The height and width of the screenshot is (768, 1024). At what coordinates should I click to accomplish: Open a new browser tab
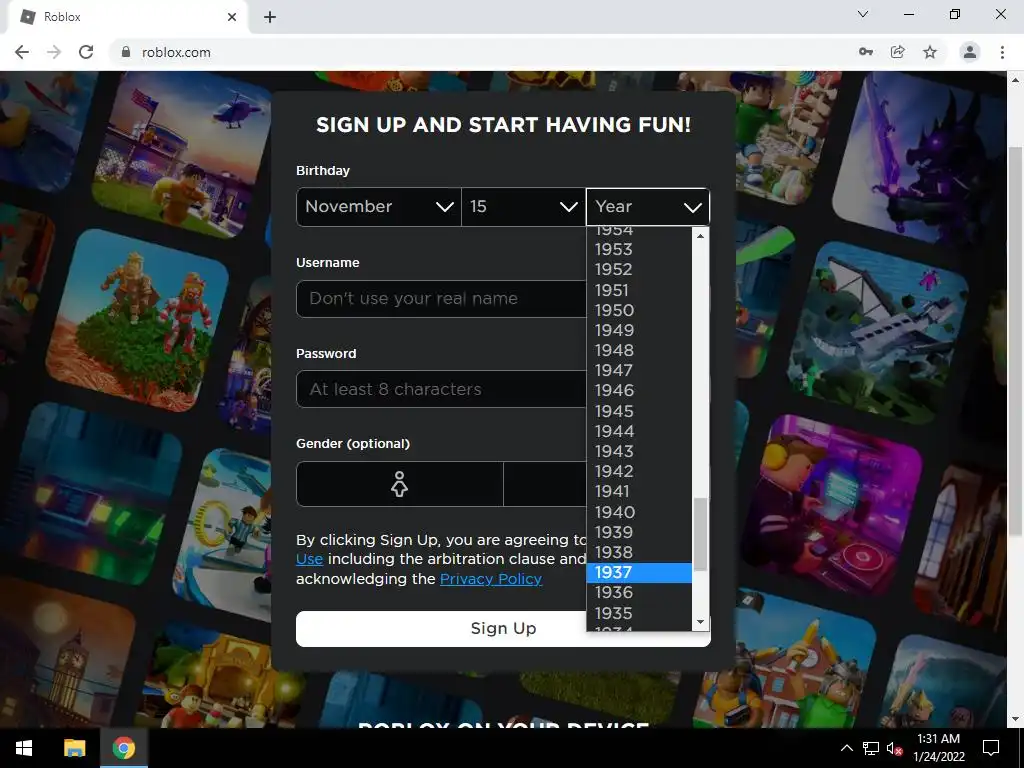[270, 17]
